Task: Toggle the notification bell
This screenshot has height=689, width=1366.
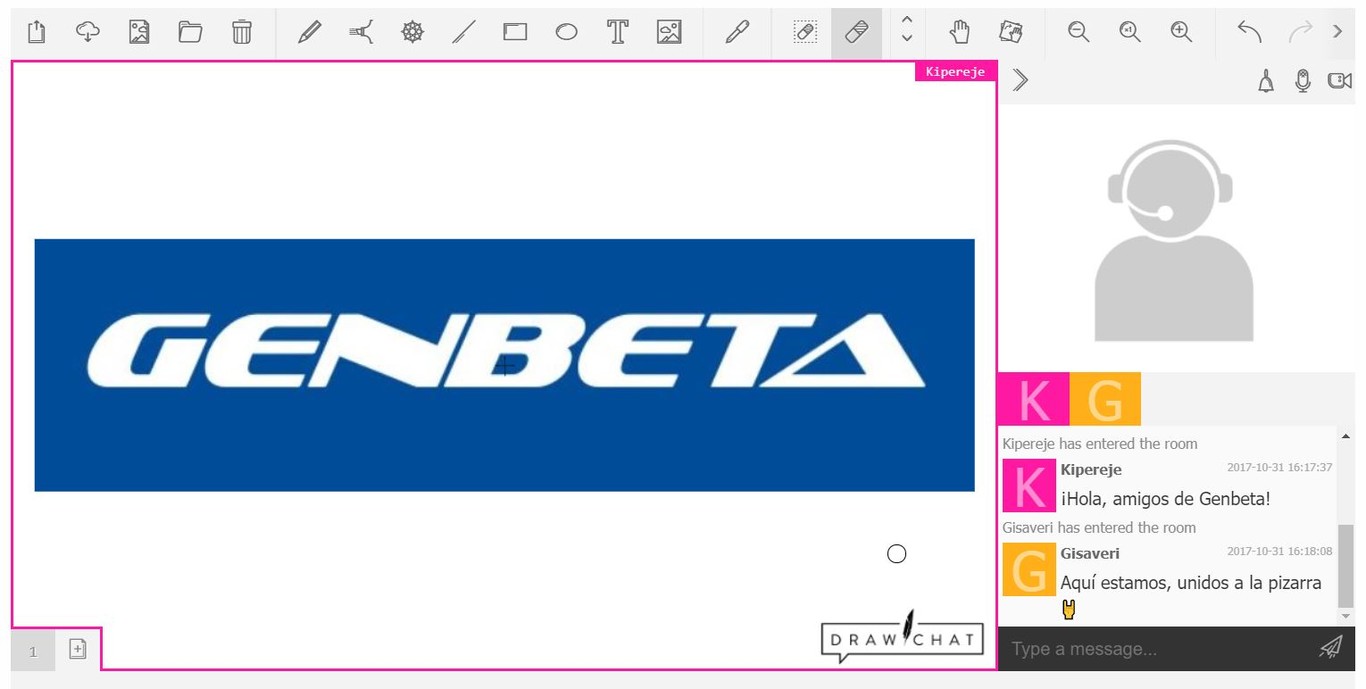Action: point(1266,81)
